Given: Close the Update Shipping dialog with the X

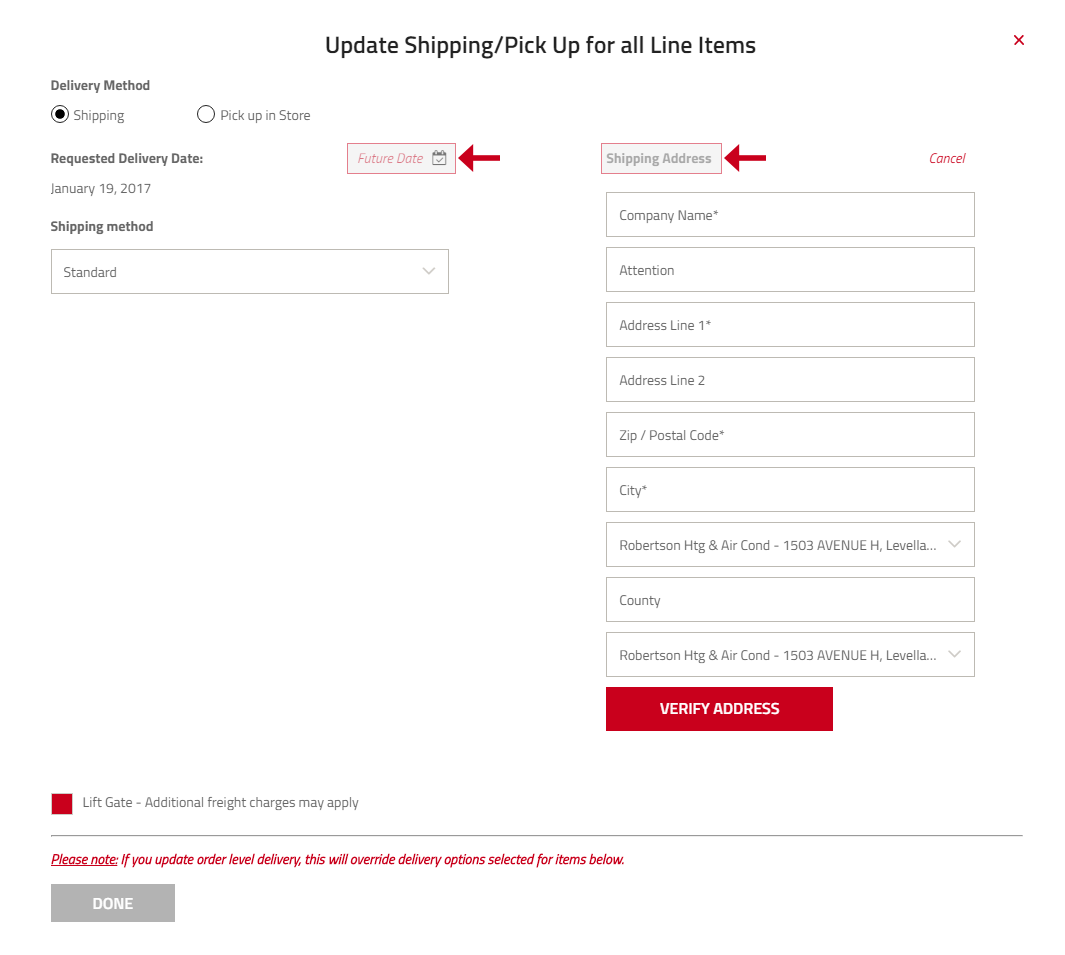Looking at the screenshot, I should coord(1018,40).
